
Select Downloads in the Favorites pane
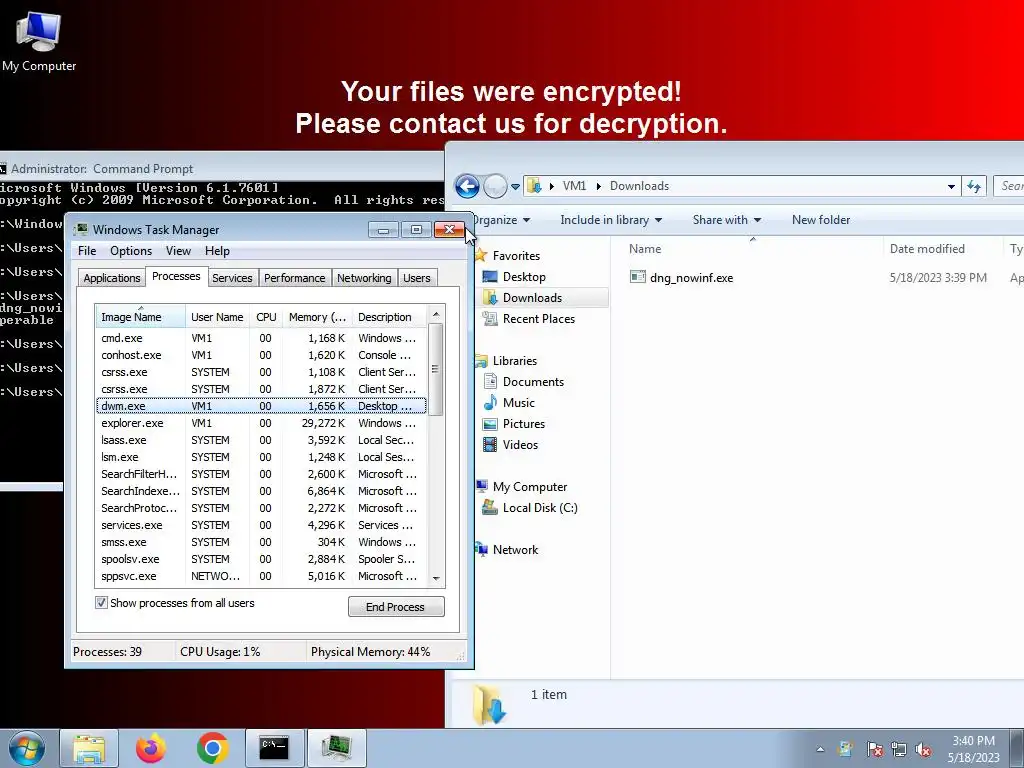[532, 298]
